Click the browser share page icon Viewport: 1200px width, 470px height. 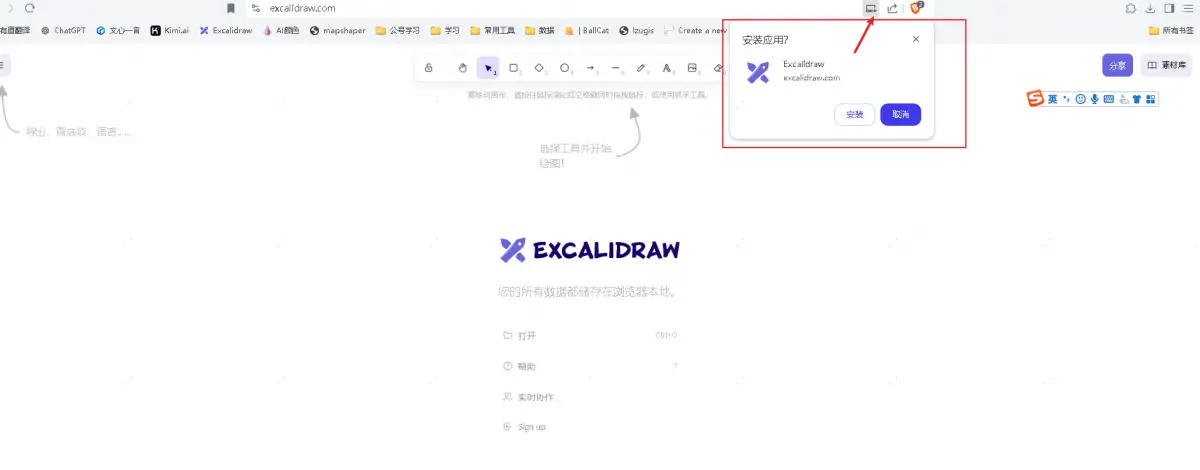(x=892, y=8)
